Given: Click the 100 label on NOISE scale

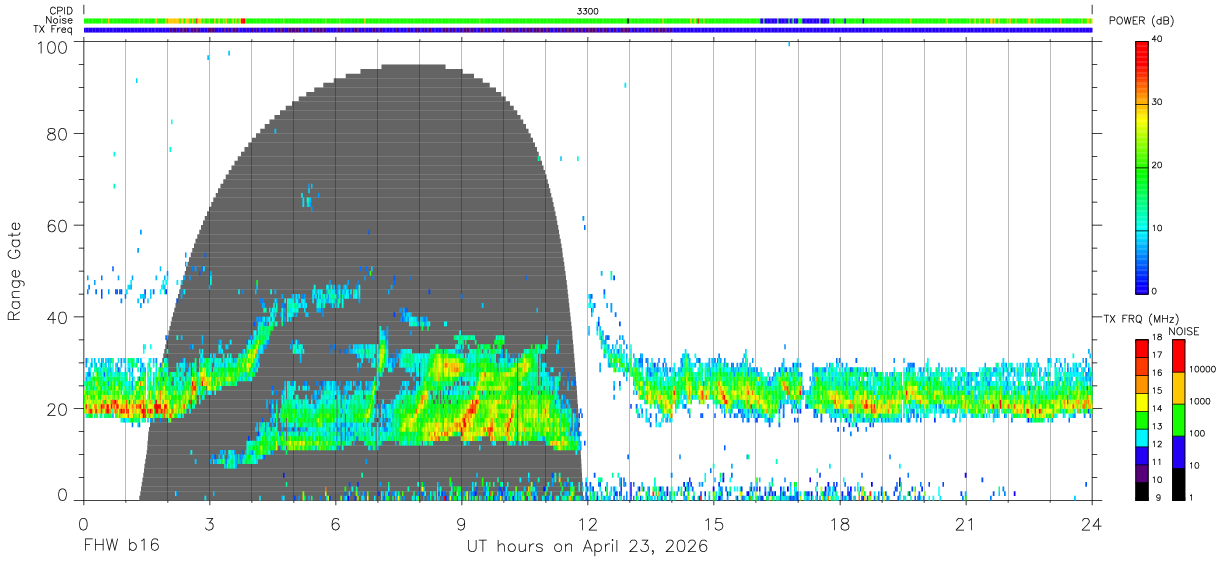Looking at the screenshot, I should (x=1197, y=434).
